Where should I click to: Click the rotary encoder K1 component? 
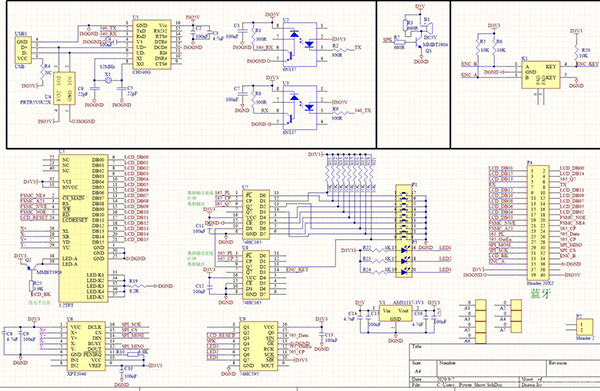tap(541, 75)
